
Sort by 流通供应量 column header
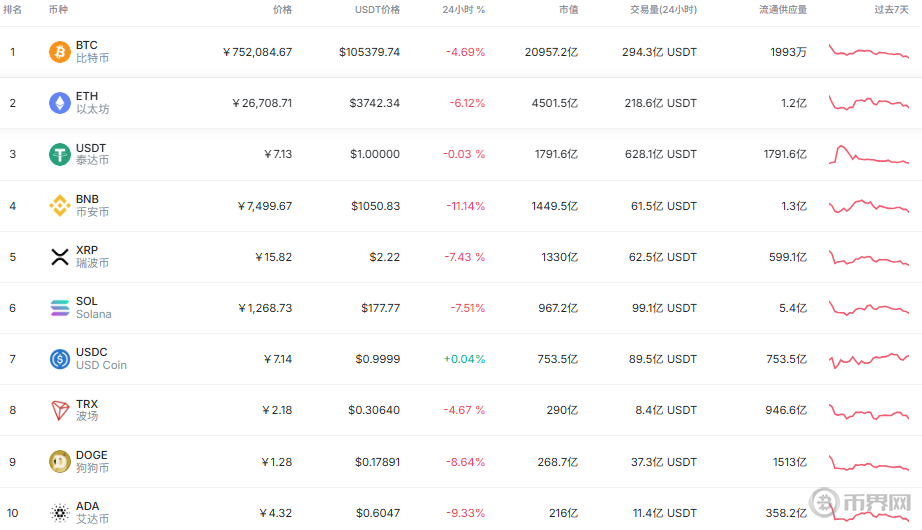point(781,10)
